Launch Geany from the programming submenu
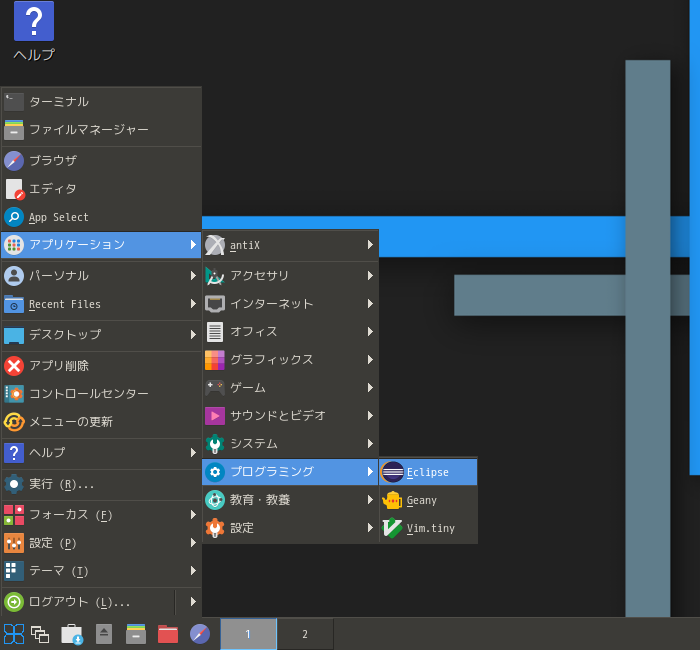 click(x=428, y=500)
